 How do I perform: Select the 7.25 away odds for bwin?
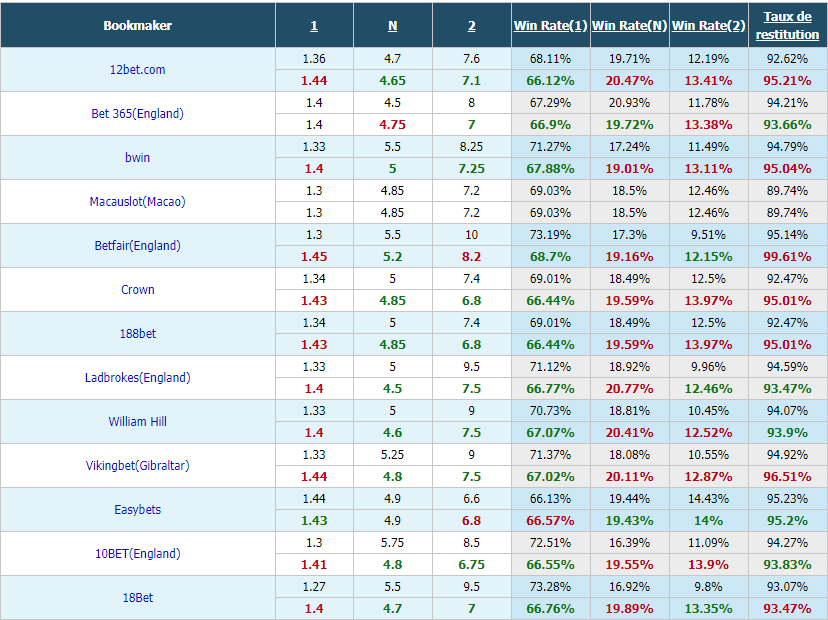(472, 168)
